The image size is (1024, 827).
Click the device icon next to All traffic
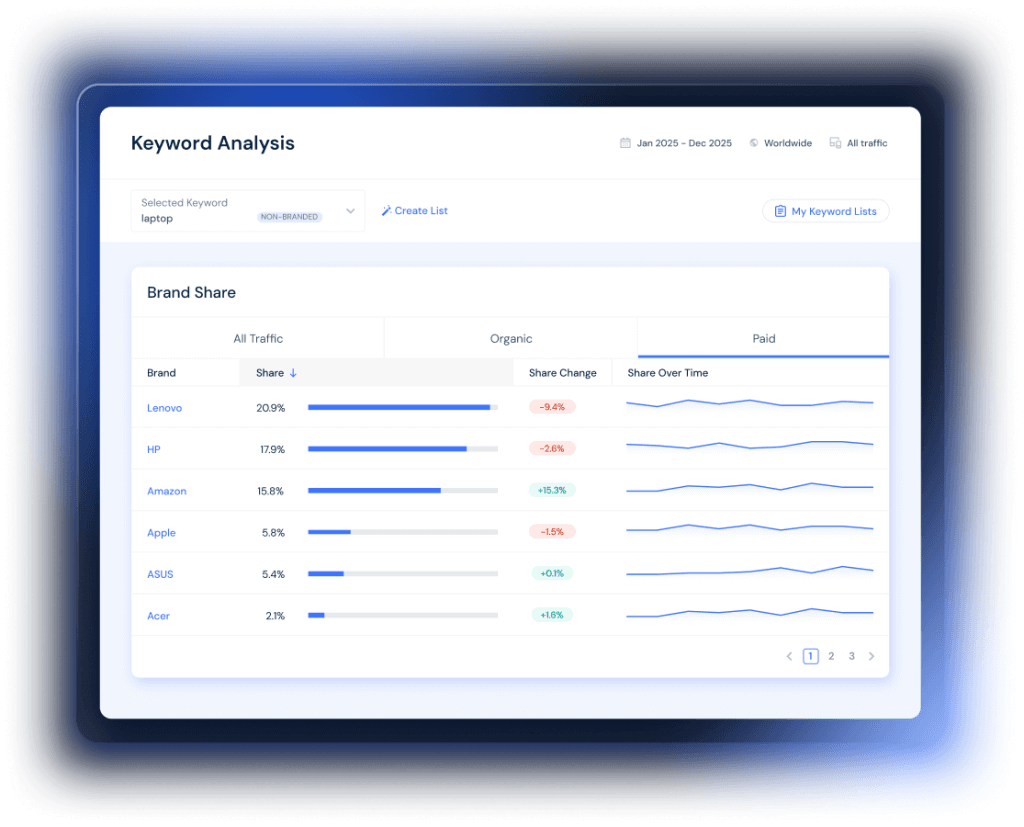[x=835, y=143]
